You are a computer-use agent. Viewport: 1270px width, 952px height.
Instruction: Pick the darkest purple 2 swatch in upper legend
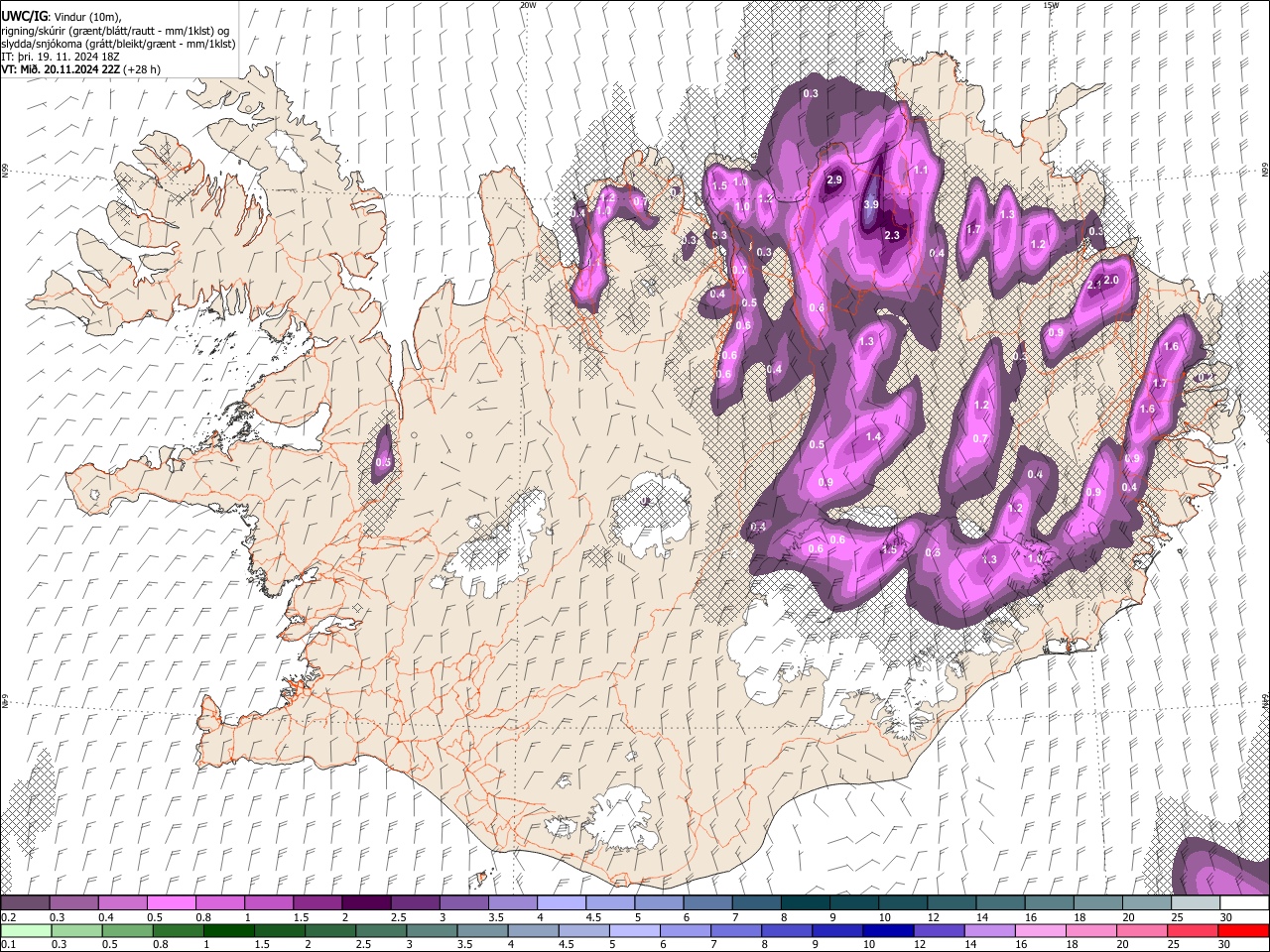365,902
